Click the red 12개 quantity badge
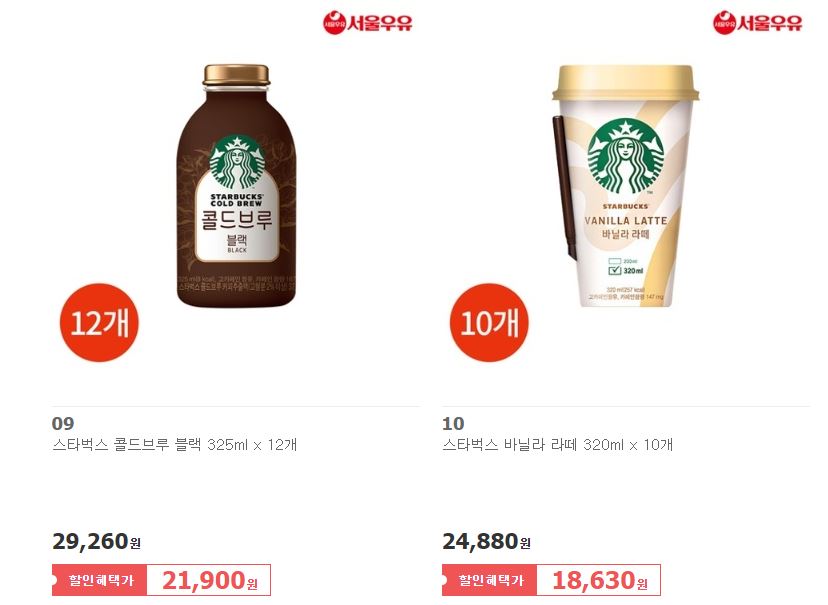This screenshot has height=605, width=828. tap(99, 323)
